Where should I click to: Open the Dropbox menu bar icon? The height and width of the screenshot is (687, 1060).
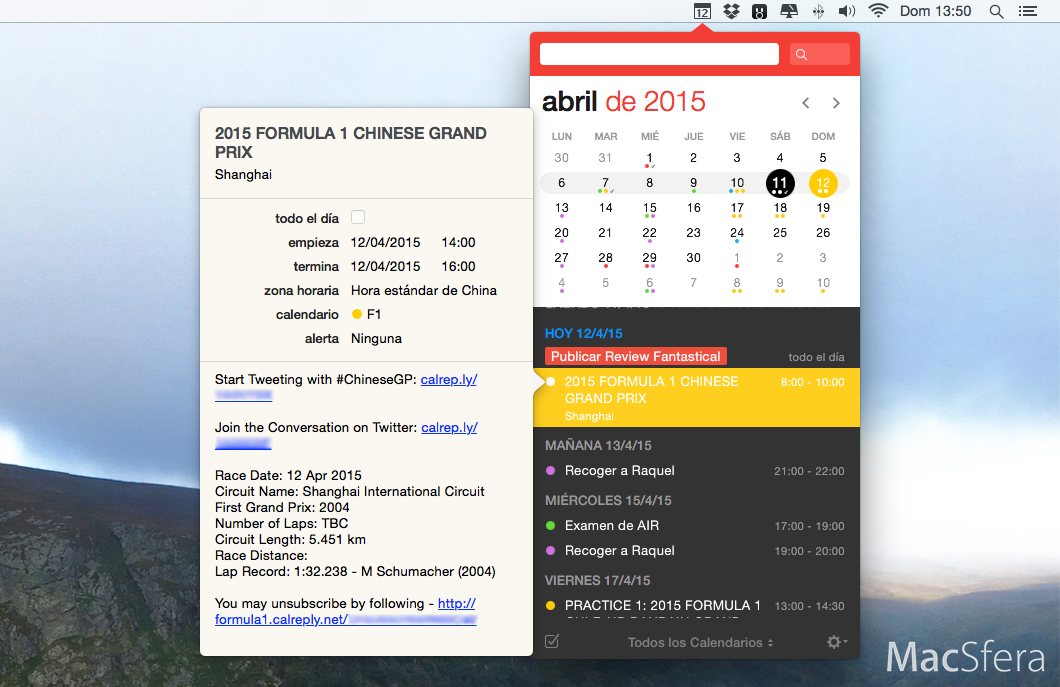tap(731, 11)
